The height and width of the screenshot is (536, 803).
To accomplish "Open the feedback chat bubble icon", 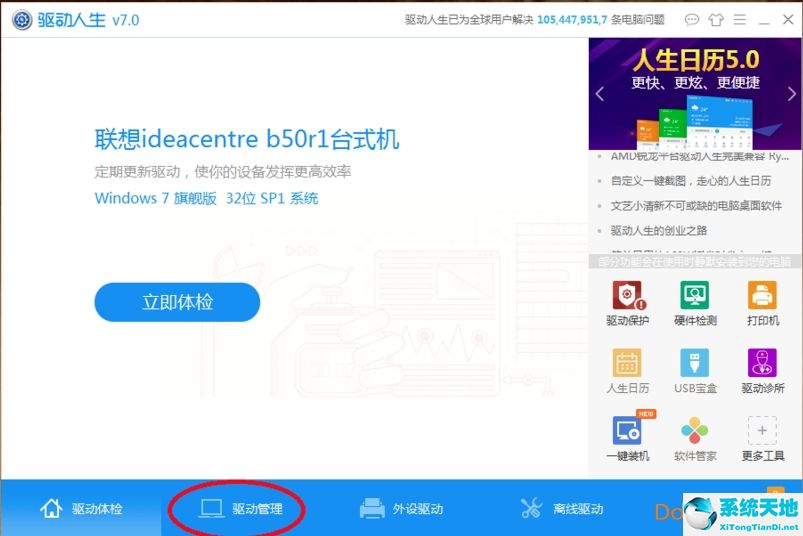I will 692,19.
